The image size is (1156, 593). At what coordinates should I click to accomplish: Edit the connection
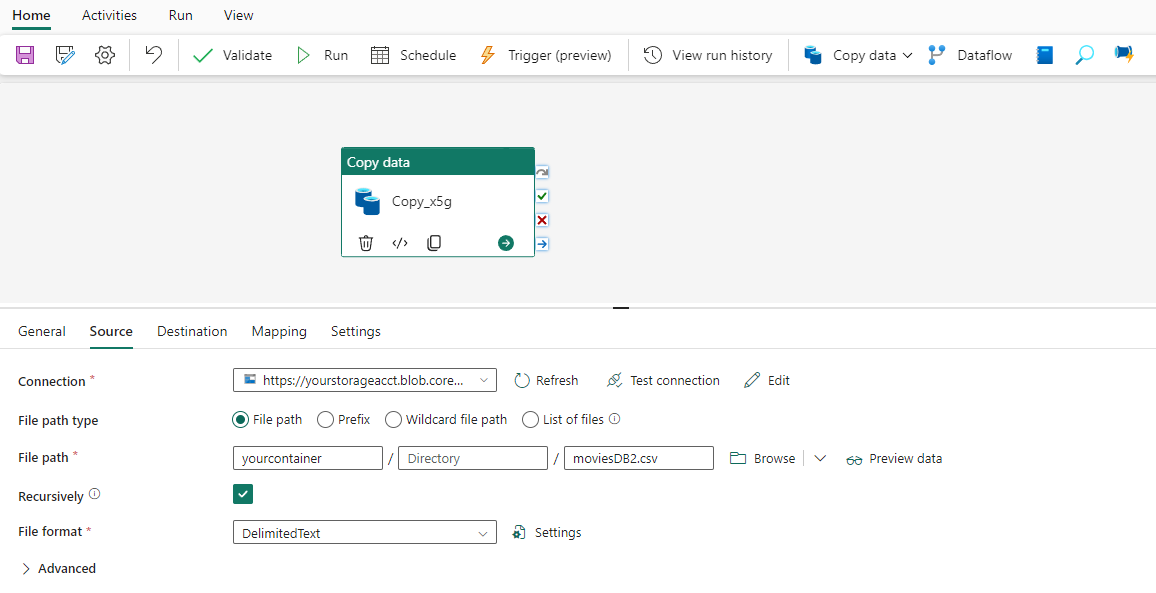point(767,381)
